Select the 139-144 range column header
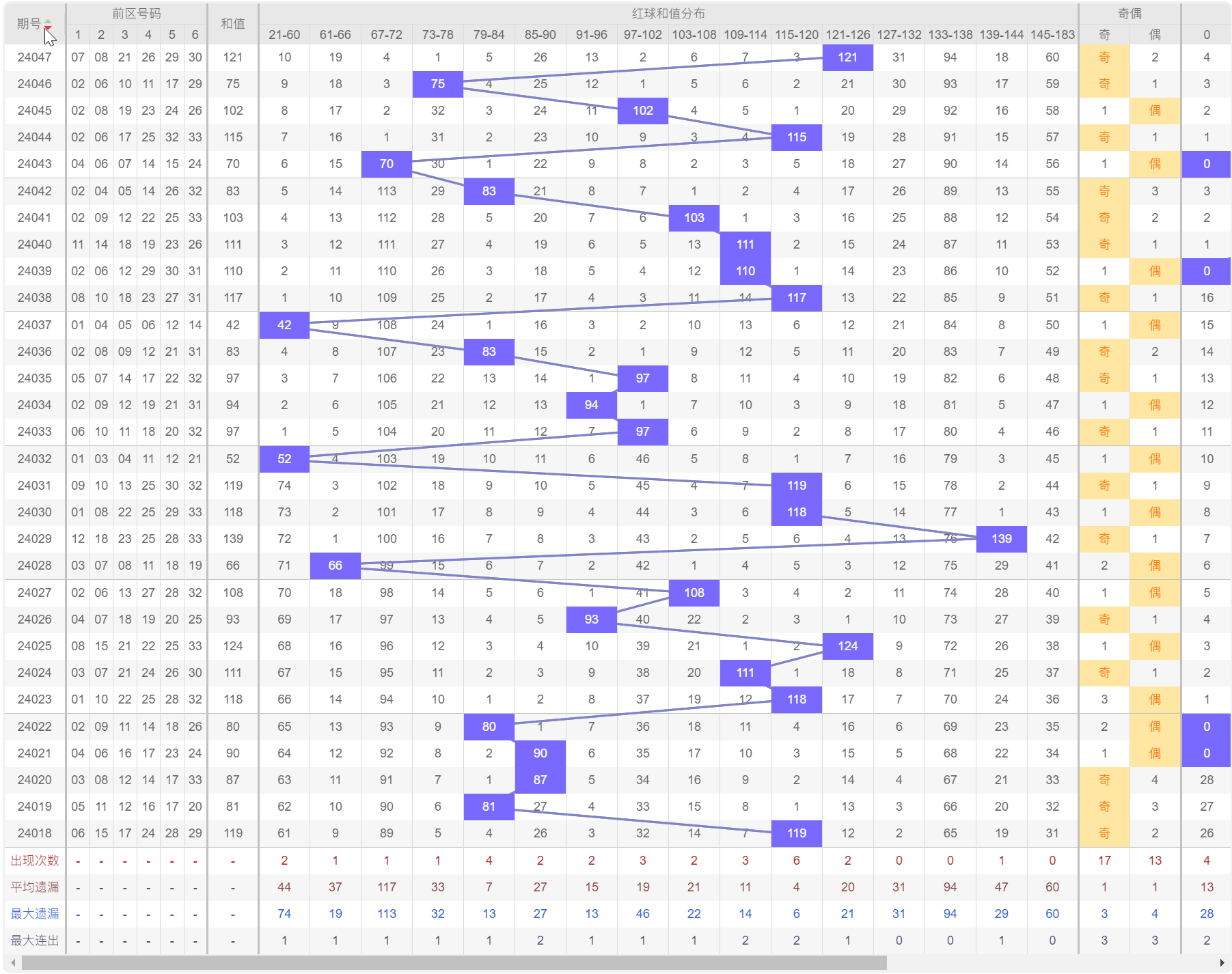This screenshot has height=974, width=1232. click(x=1002, y=35)
